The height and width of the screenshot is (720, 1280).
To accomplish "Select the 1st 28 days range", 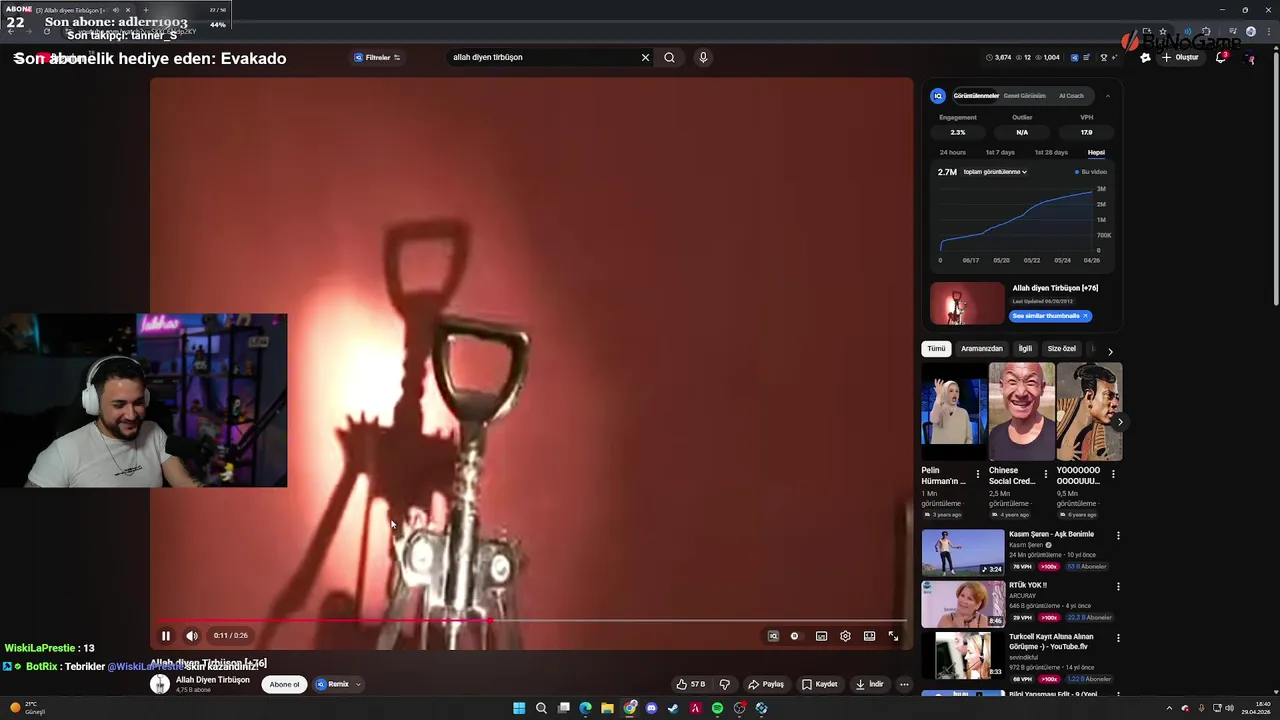I will [x=1051, y=152].
